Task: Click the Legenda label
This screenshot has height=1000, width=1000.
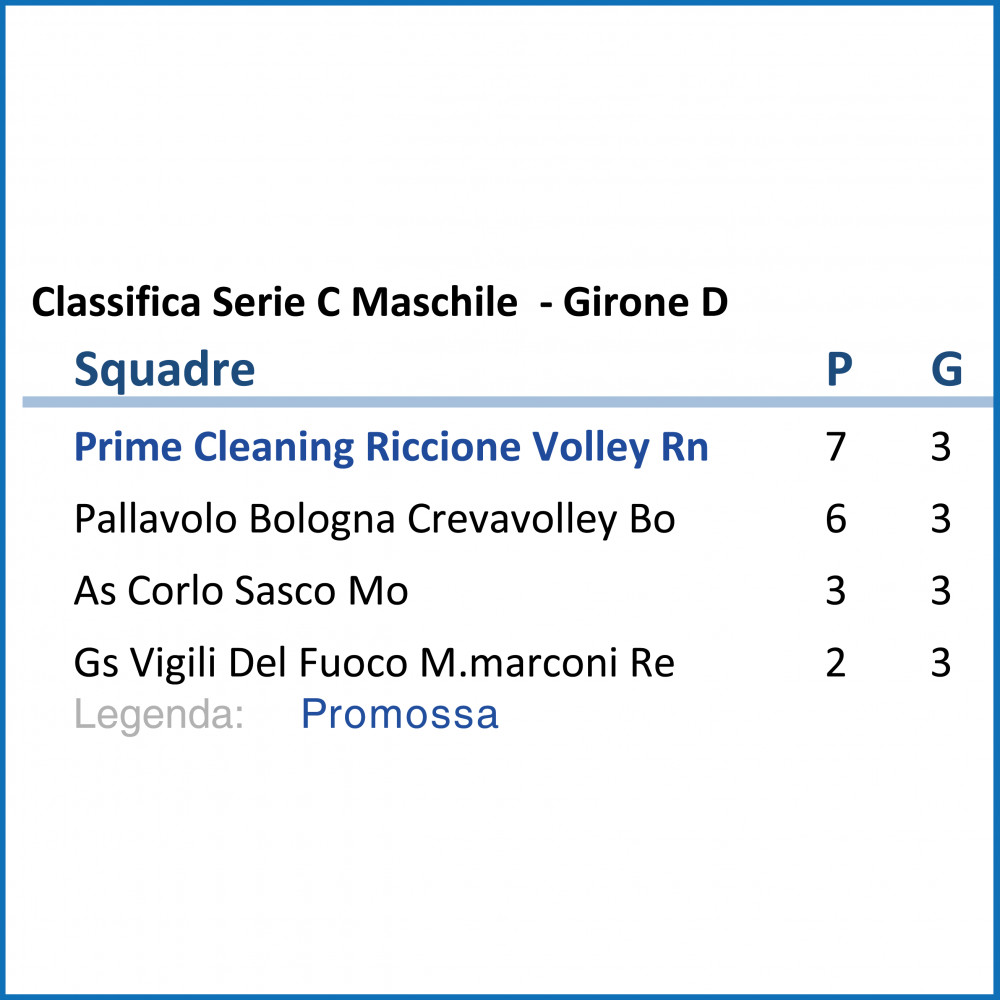Action: pyautogui.click(x=159, y=715)
